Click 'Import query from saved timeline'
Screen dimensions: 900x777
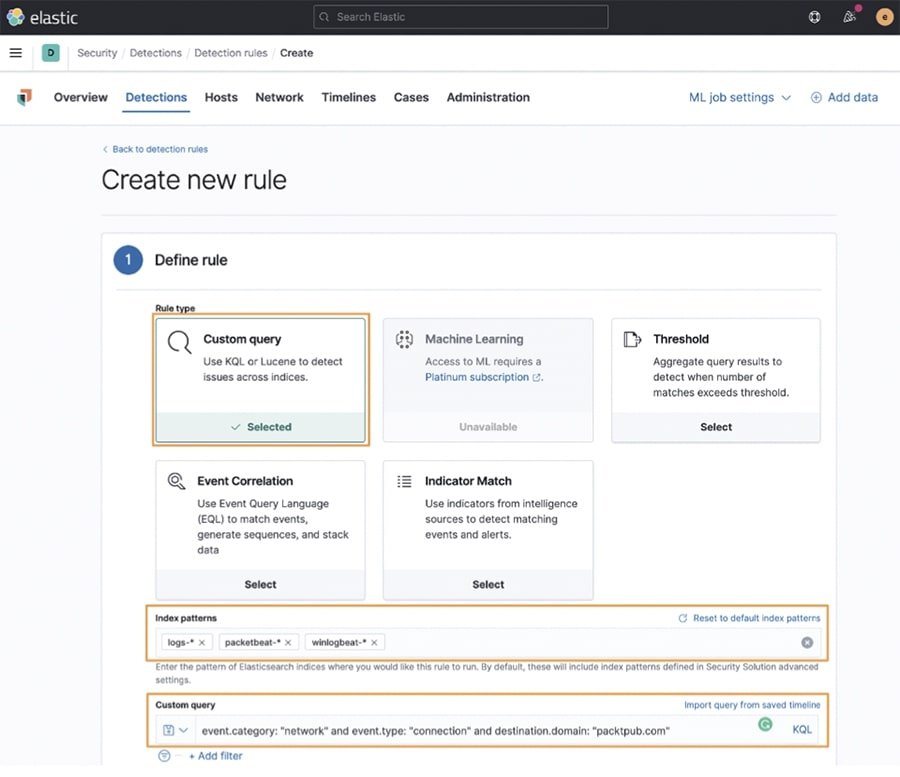click(752, 704)
